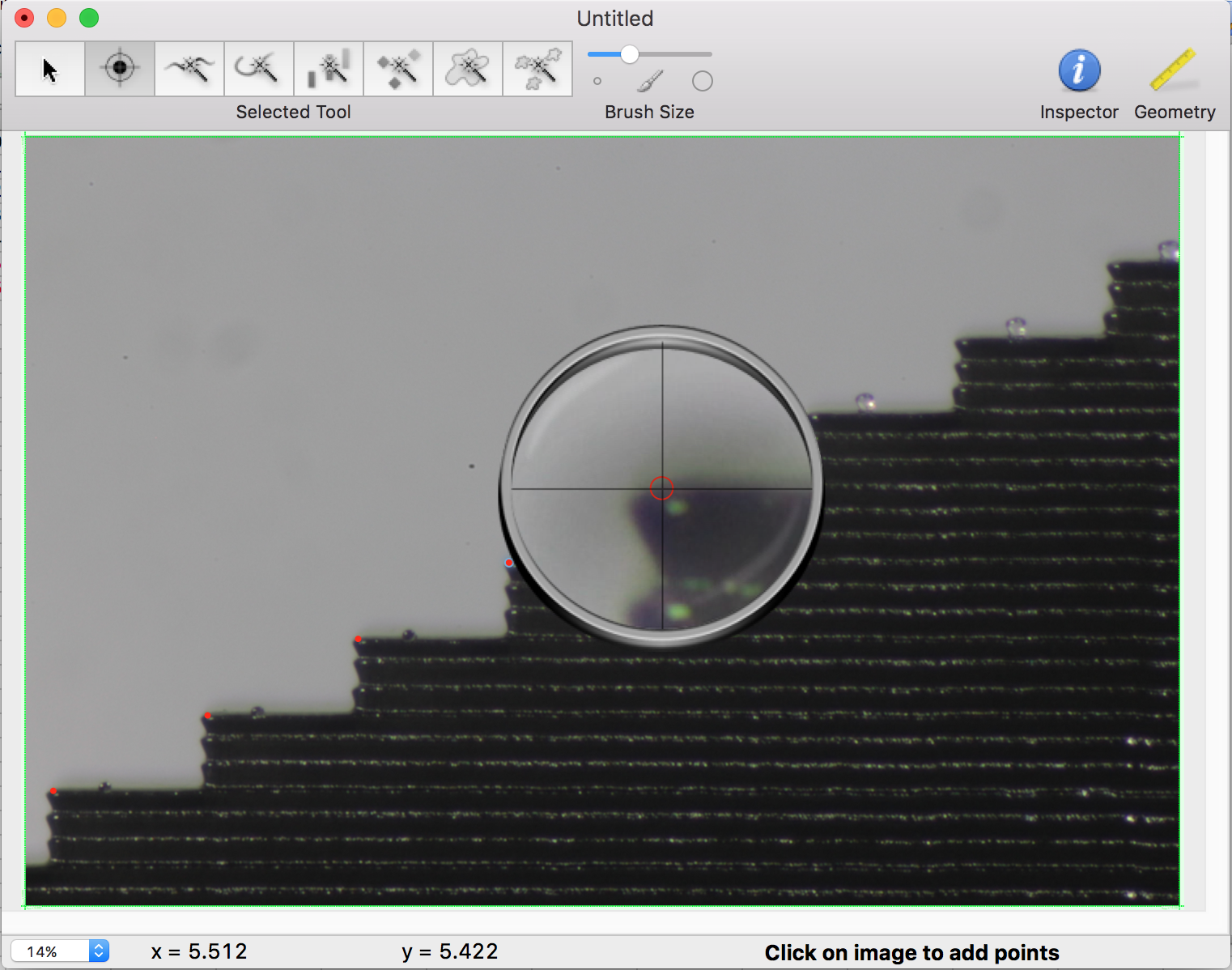The image size is (1232, 970).
Task: Click the red point on third step corner
Action: click(x=358, y=640)
